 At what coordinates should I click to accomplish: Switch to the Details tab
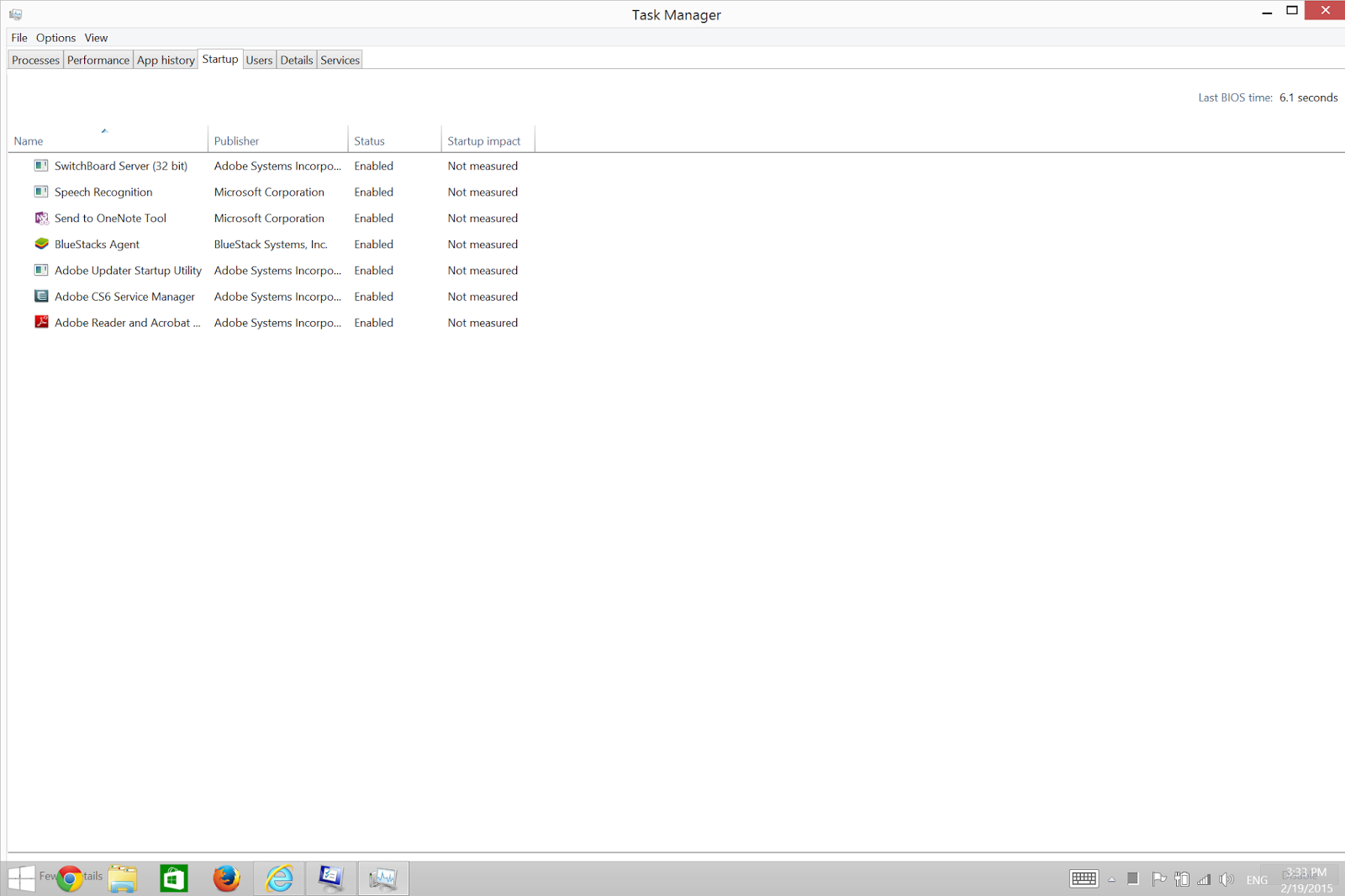point(297,60)
